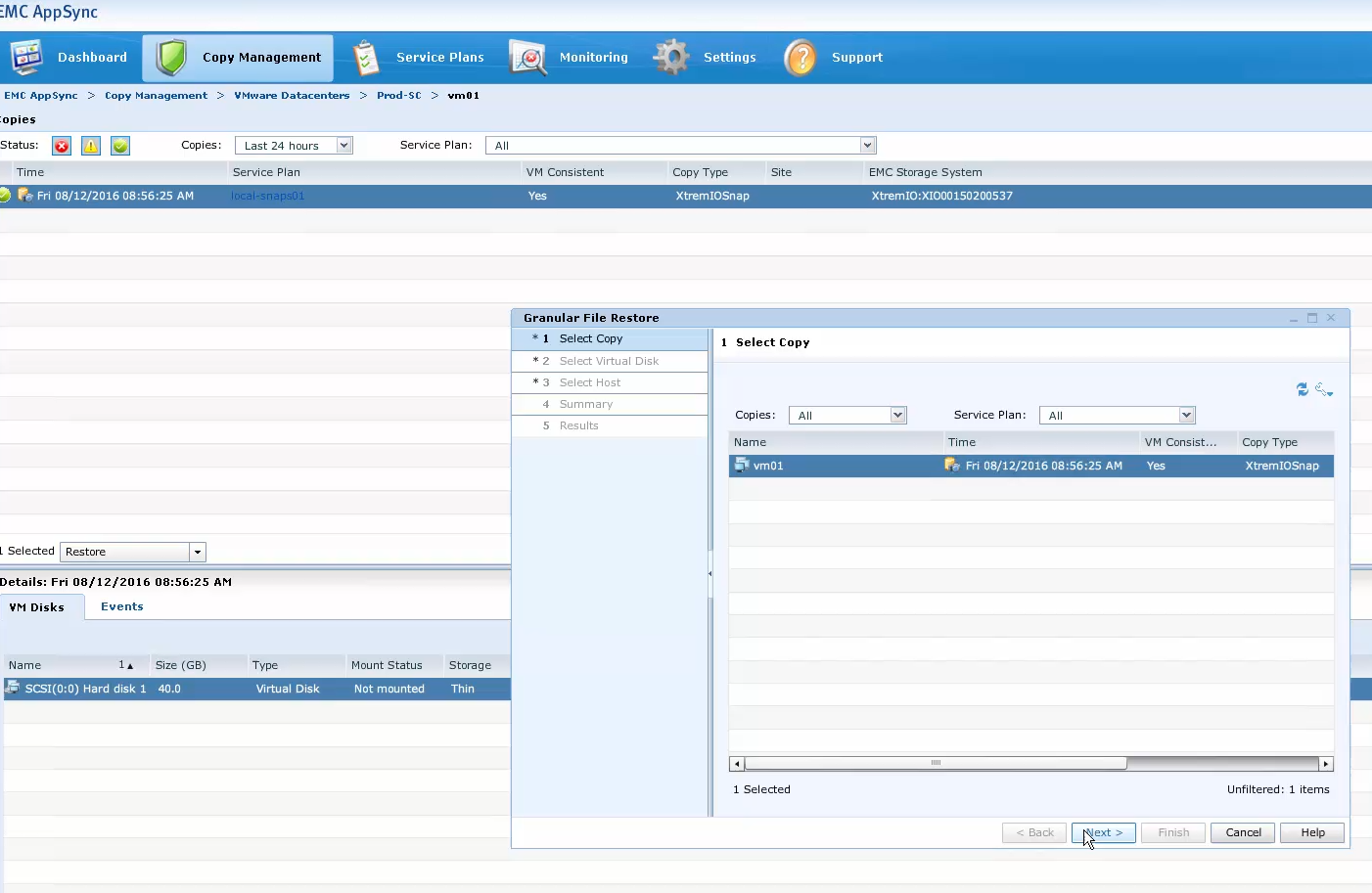
Task: Sort disks by Mount Status column
Action: [394, 665]
